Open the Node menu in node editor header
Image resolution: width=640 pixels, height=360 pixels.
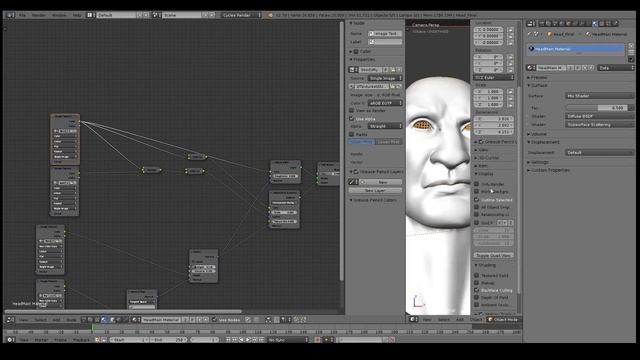71,320
